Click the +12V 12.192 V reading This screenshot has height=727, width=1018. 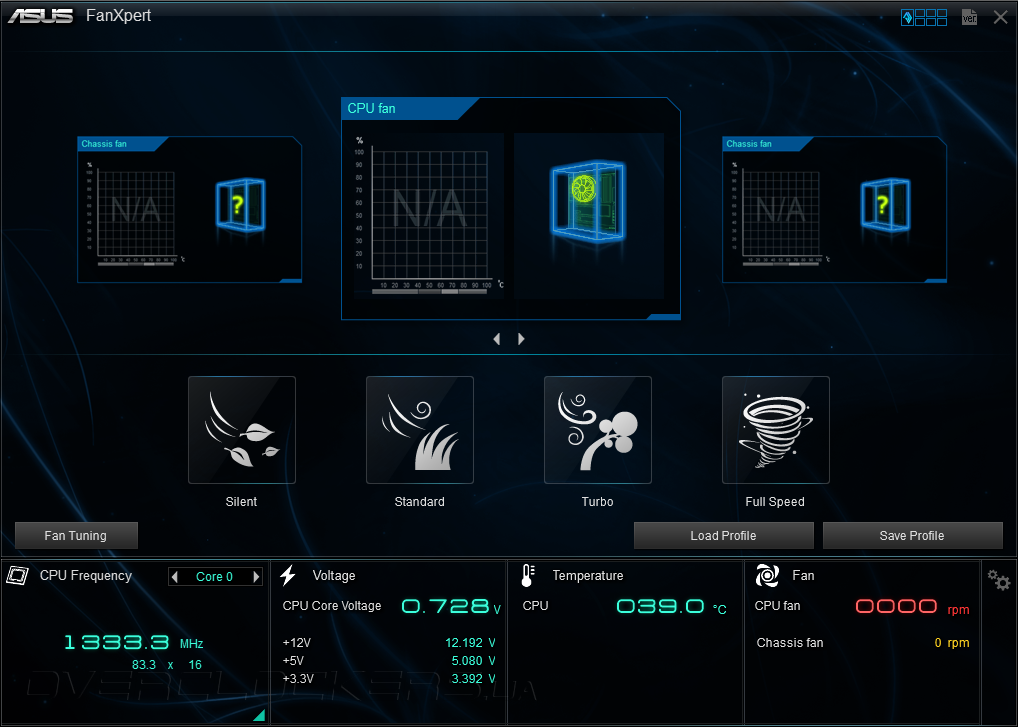470,643
